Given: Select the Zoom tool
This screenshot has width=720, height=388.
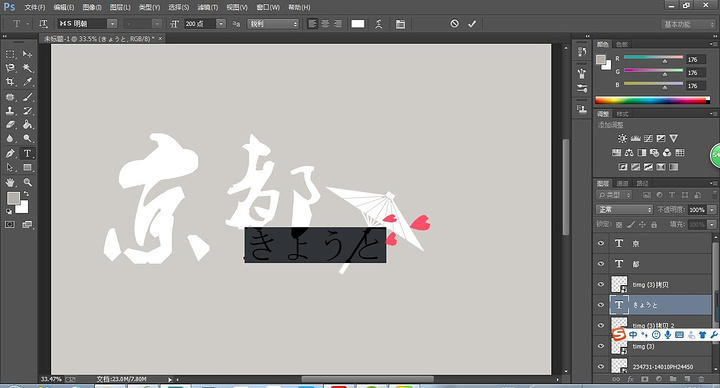Looking at the screenshot, I should coord(28,182).
